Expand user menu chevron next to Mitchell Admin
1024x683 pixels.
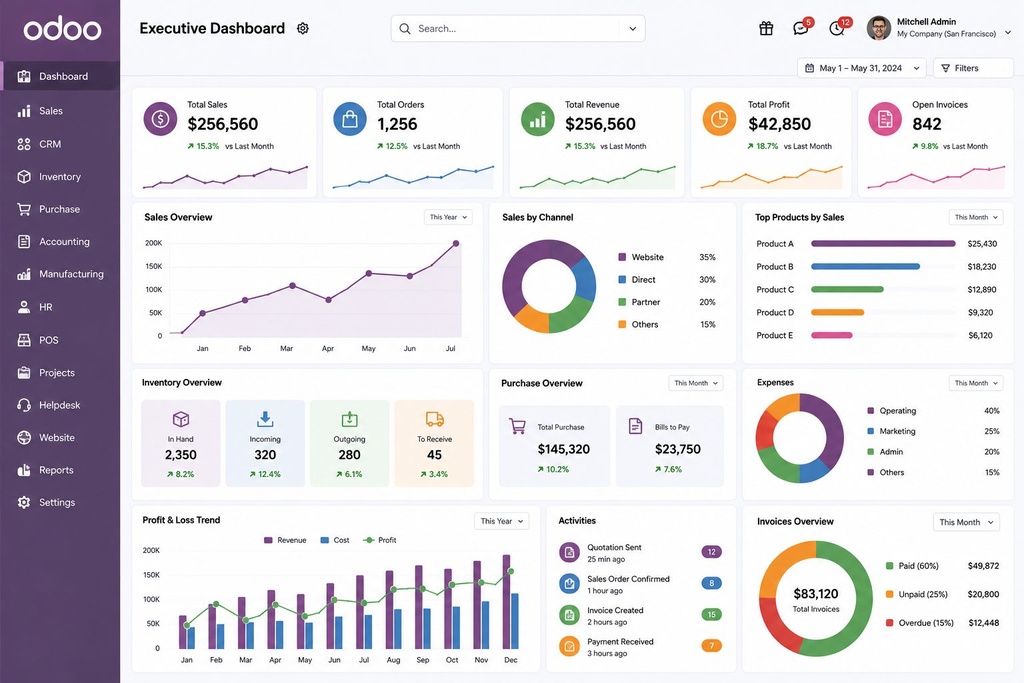point(1008,32)
